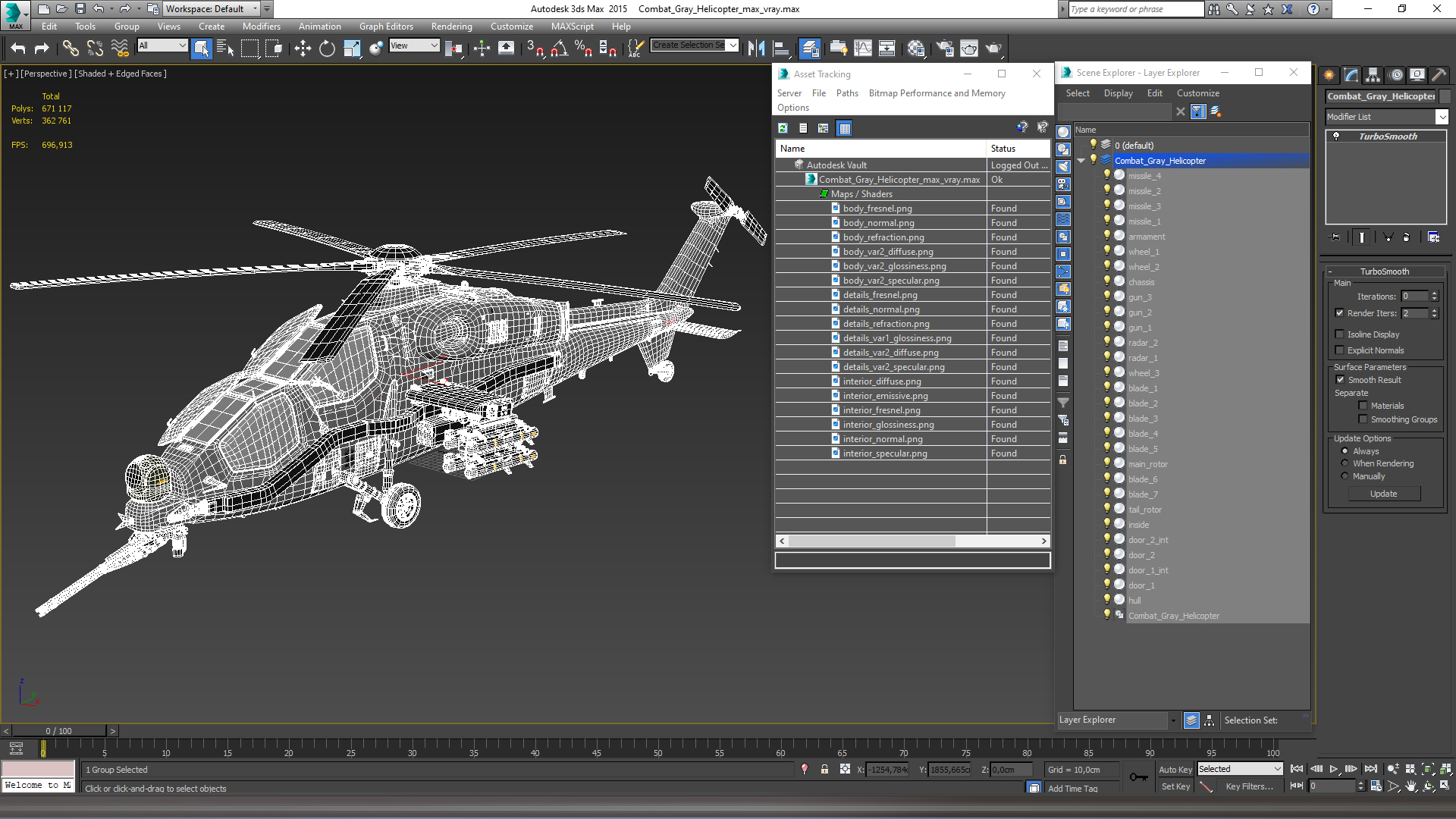
Task: Click the Set Key button
Action: tap(1175, 787)
